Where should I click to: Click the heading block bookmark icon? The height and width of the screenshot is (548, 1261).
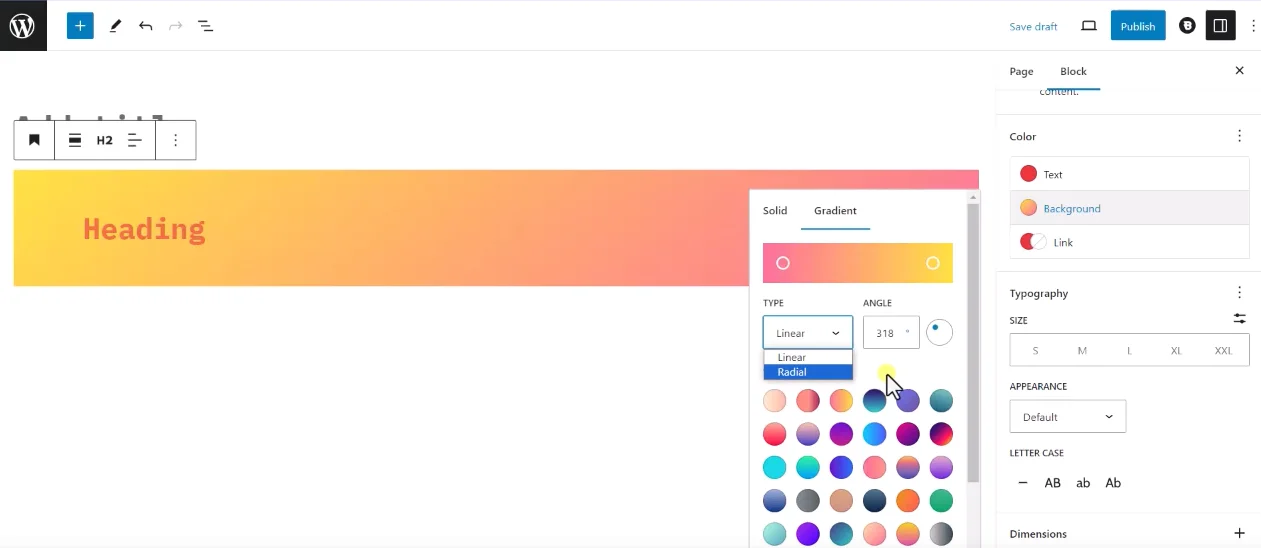(x=34, y=140)
